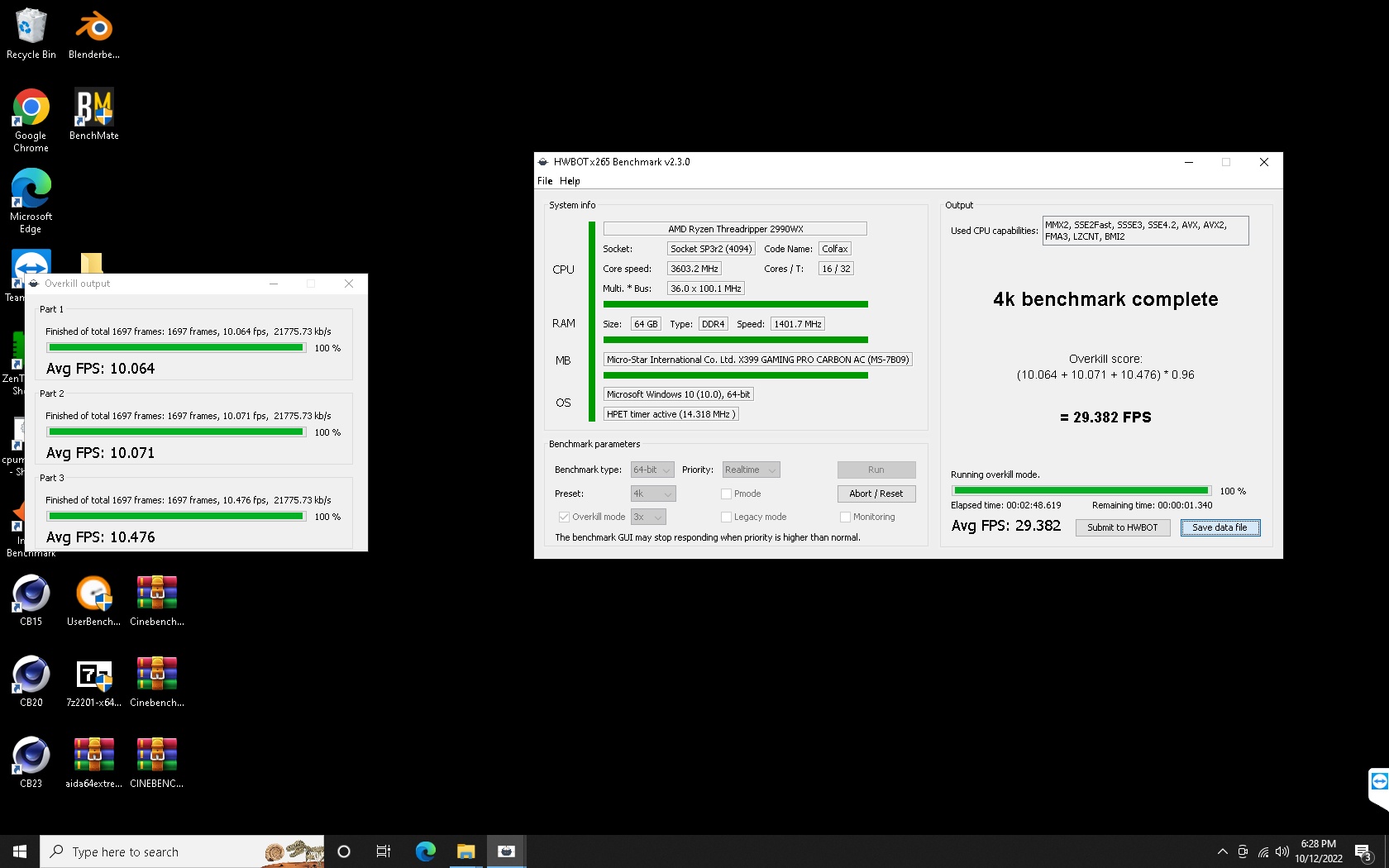Open File Explorer from taskbar
1389x868 pixels.
pyautogui.click(x=466, y=851)
